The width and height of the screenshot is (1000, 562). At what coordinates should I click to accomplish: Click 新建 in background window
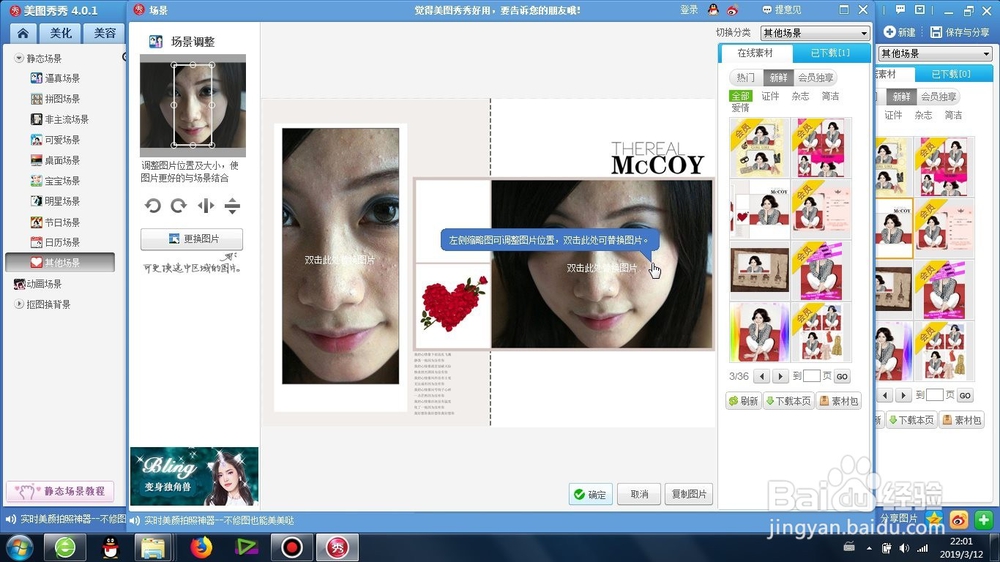click(x=900, y=32)
